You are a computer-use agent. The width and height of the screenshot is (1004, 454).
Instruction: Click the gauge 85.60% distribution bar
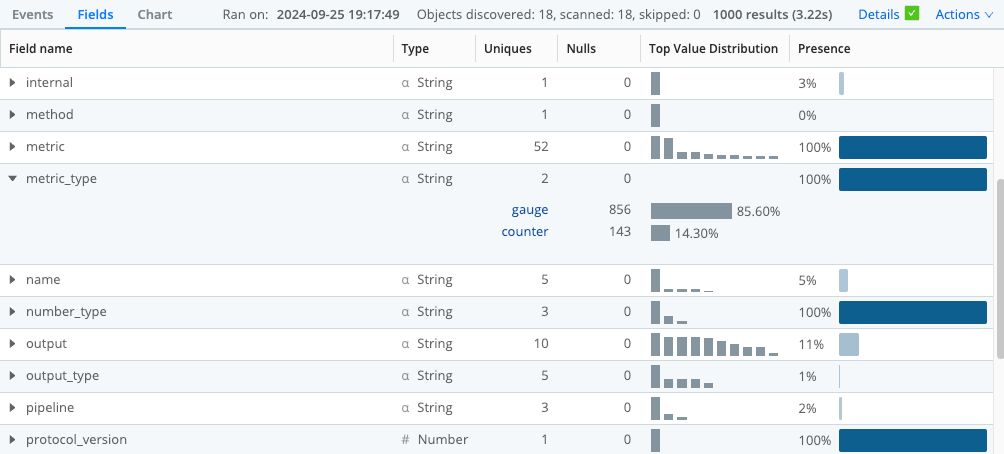pyautogui.click(x=691, y=211)
